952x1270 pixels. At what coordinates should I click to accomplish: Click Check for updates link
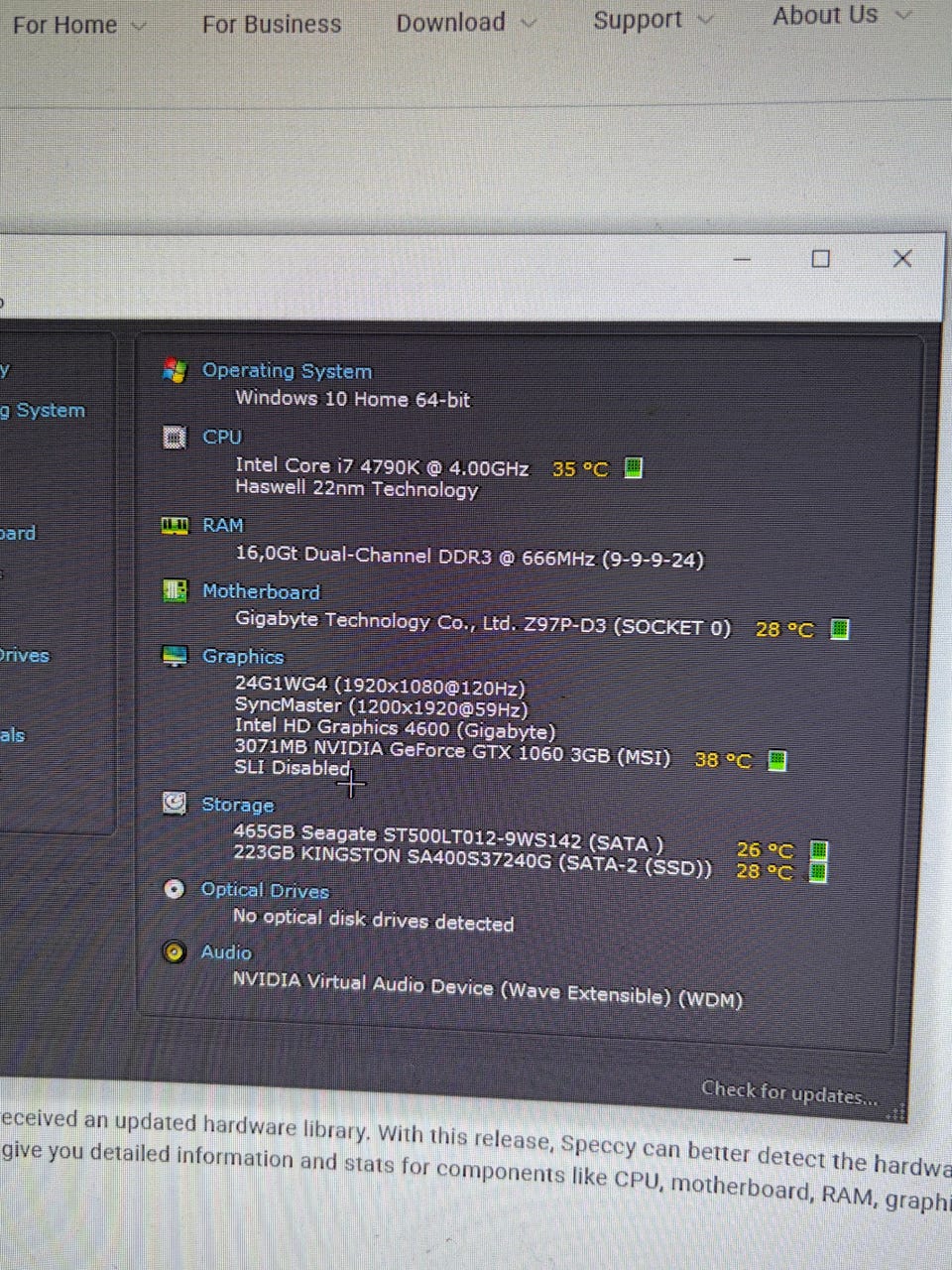[x=789, y=1092]
